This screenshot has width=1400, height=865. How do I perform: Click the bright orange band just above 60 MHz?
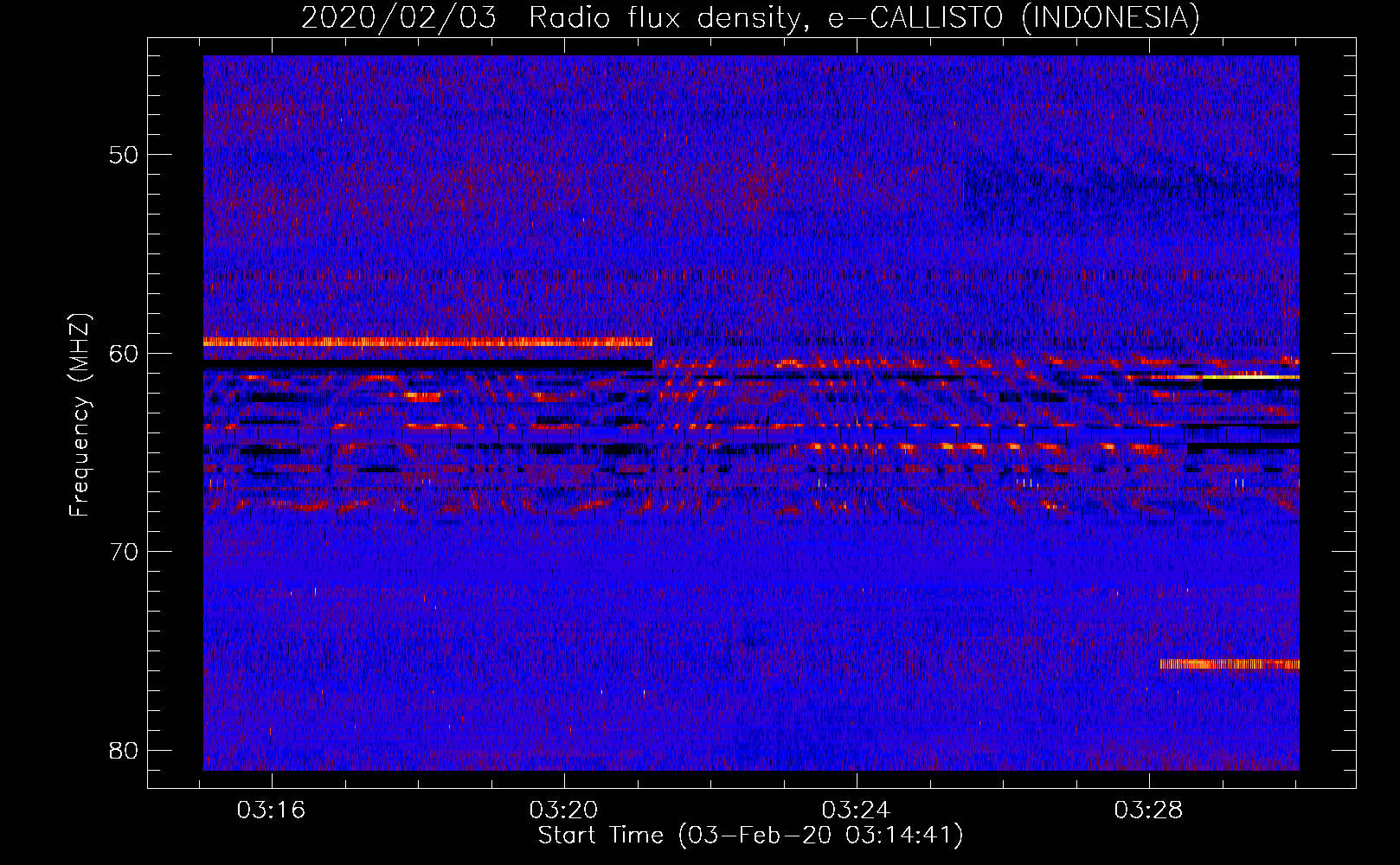(427, 342)
